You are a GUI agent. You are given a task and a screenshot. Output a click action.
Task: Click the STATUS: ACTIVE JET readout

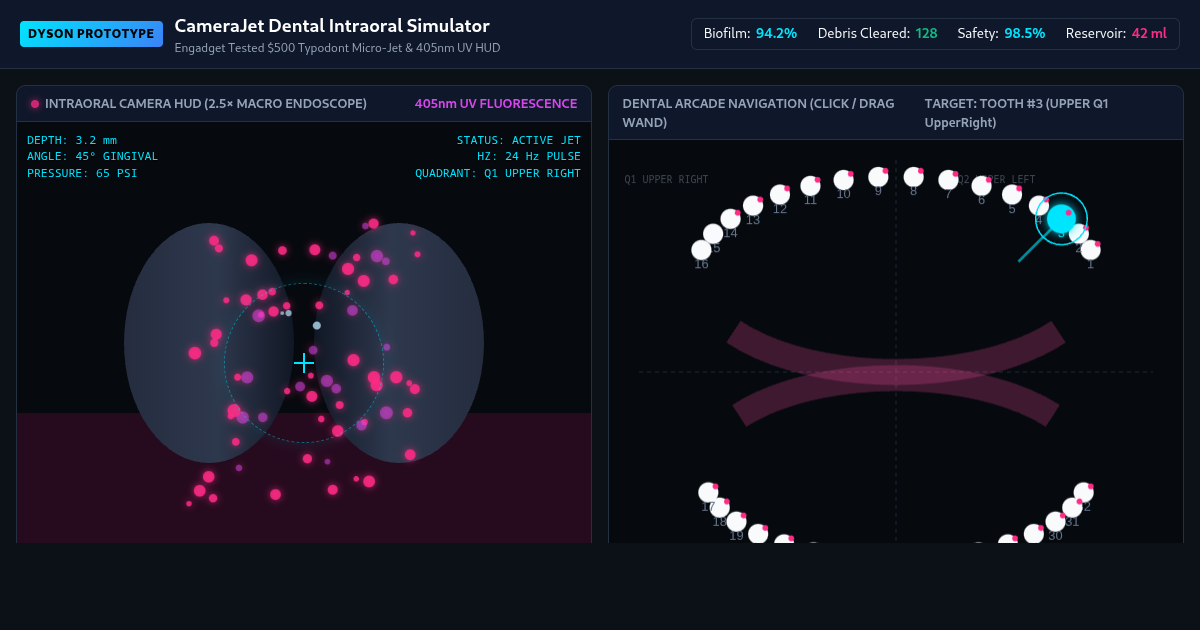point(519,140)
